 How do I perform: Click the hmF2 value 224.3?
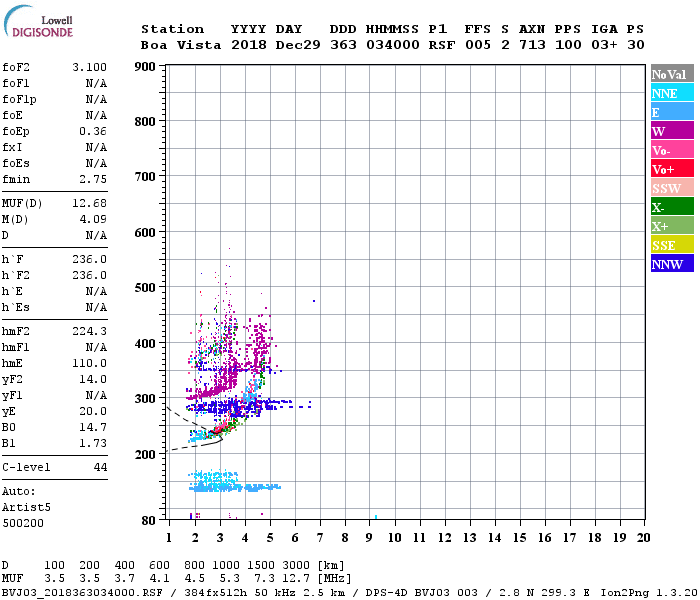coord(89,331)
